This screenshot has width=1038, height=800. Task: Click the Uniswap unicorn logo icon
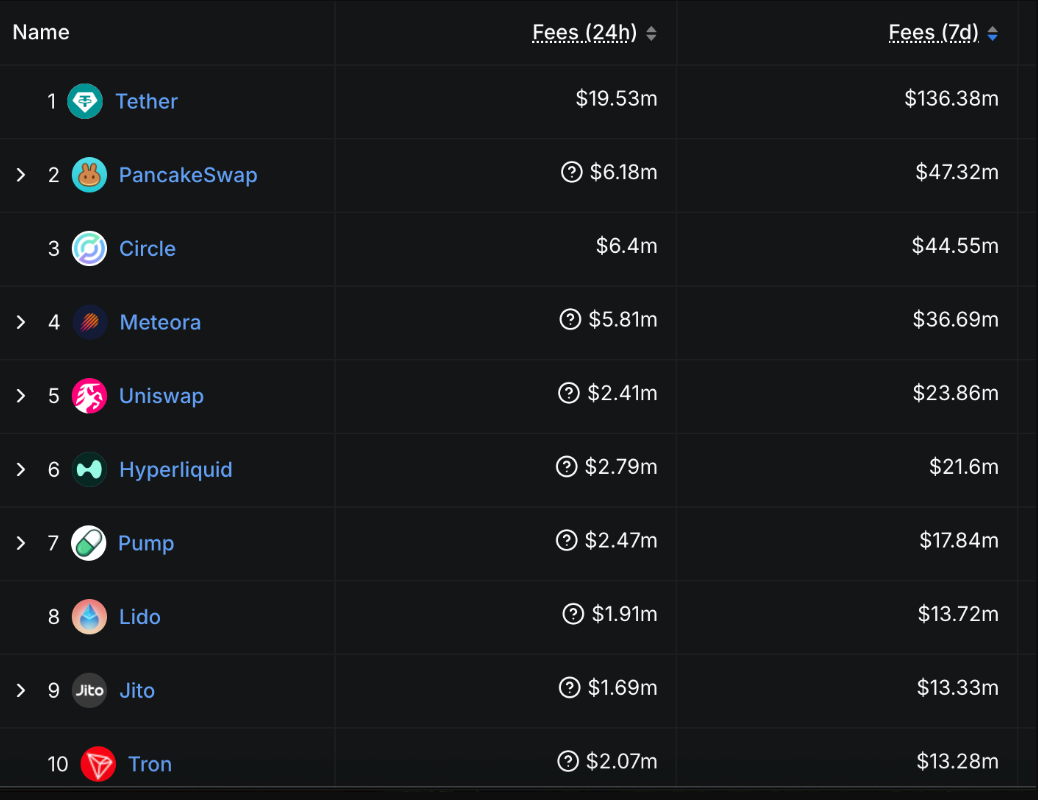[x=89, y=396]
